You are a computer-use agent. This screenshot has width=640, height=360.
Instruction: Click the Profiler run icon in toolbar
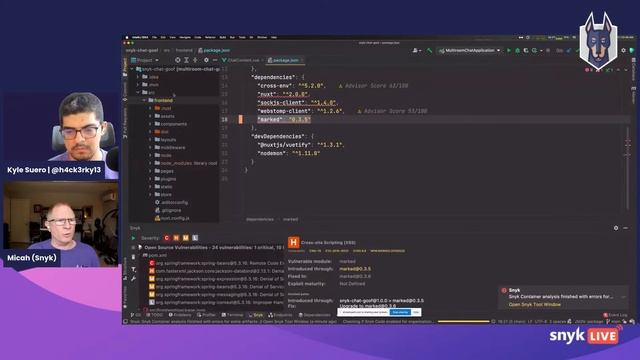point(535,51)
